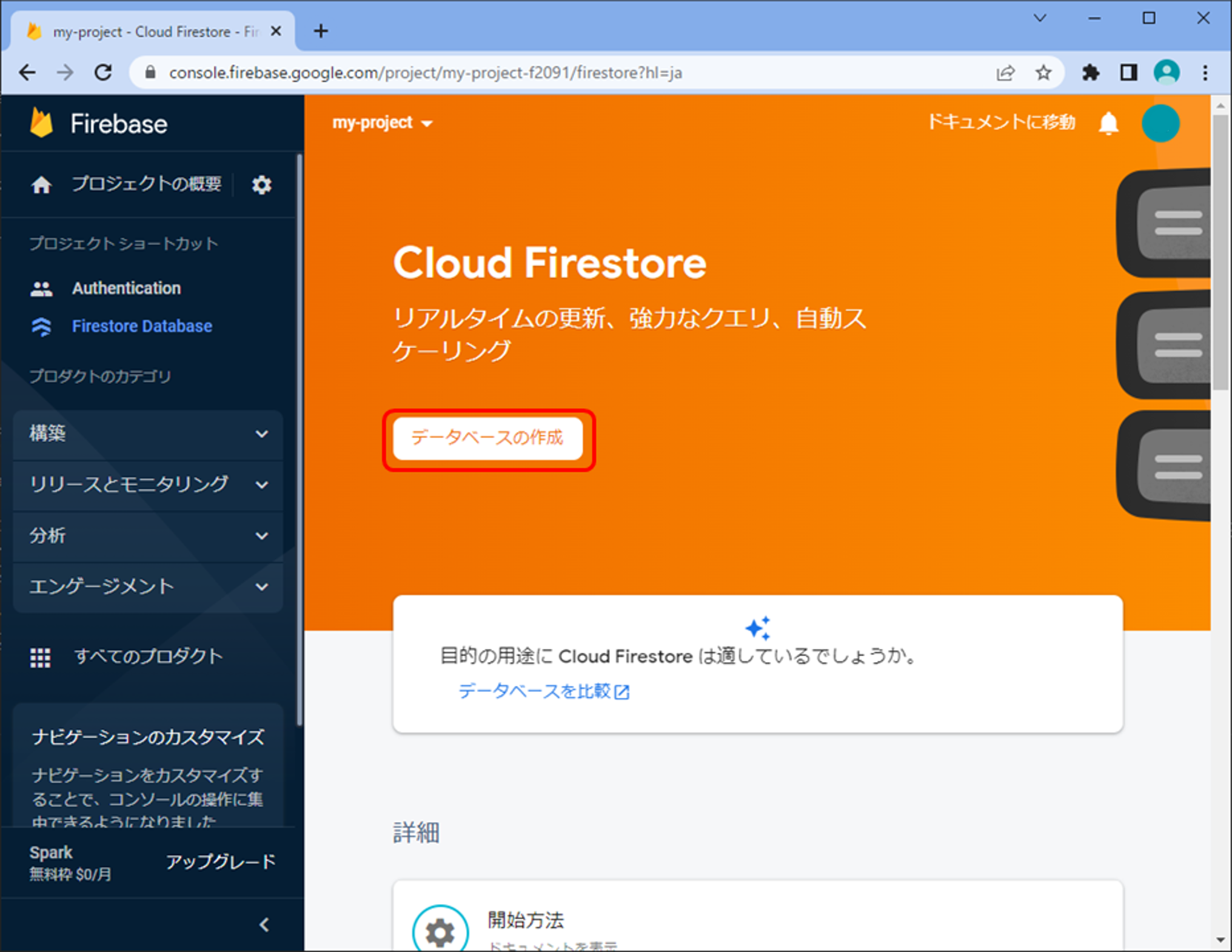Close the Cloud Firestore browser tab
The image size is (1232, 952).
pos(275,31)
